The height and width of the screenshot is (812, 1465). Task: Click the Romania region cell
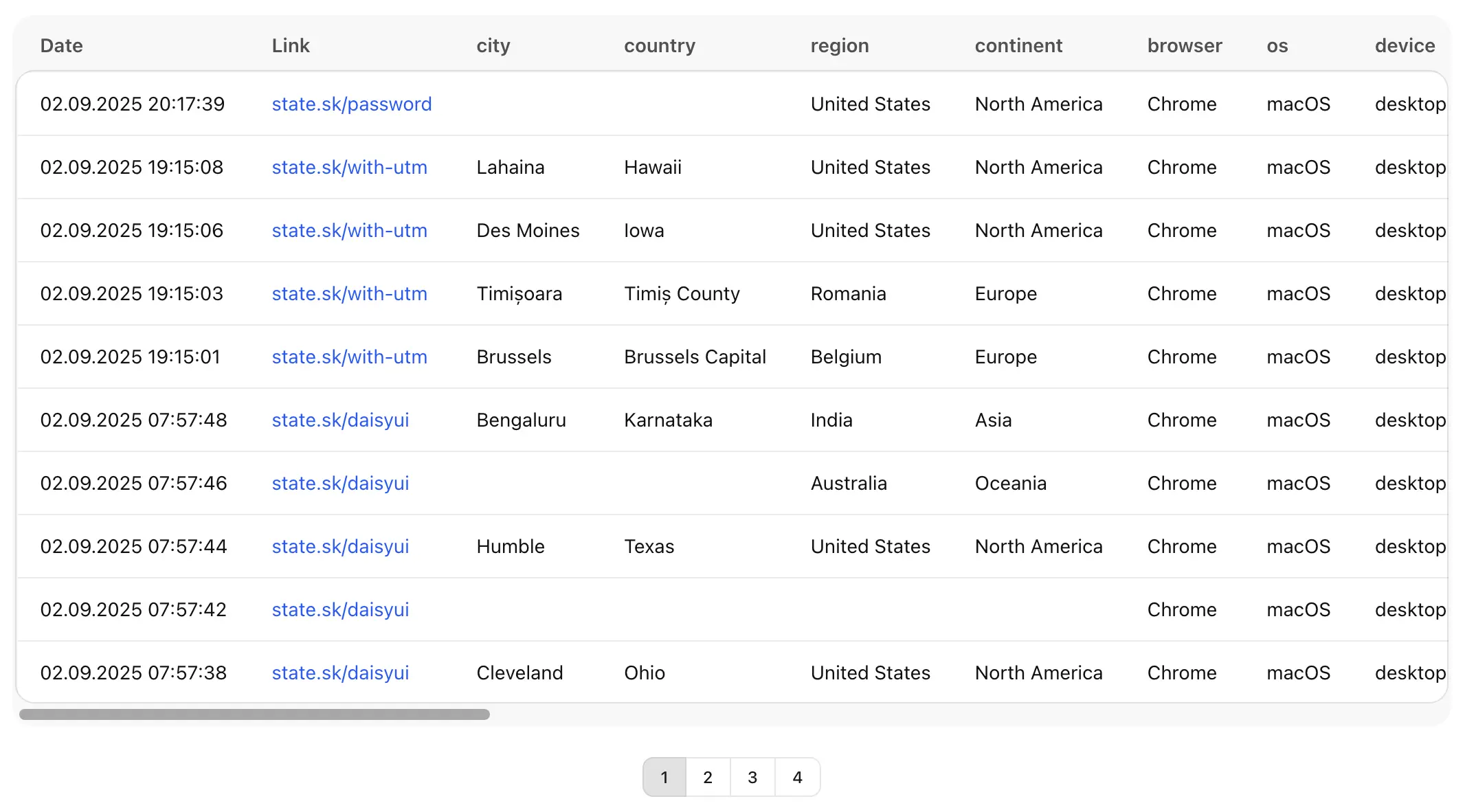pos(849,293)
